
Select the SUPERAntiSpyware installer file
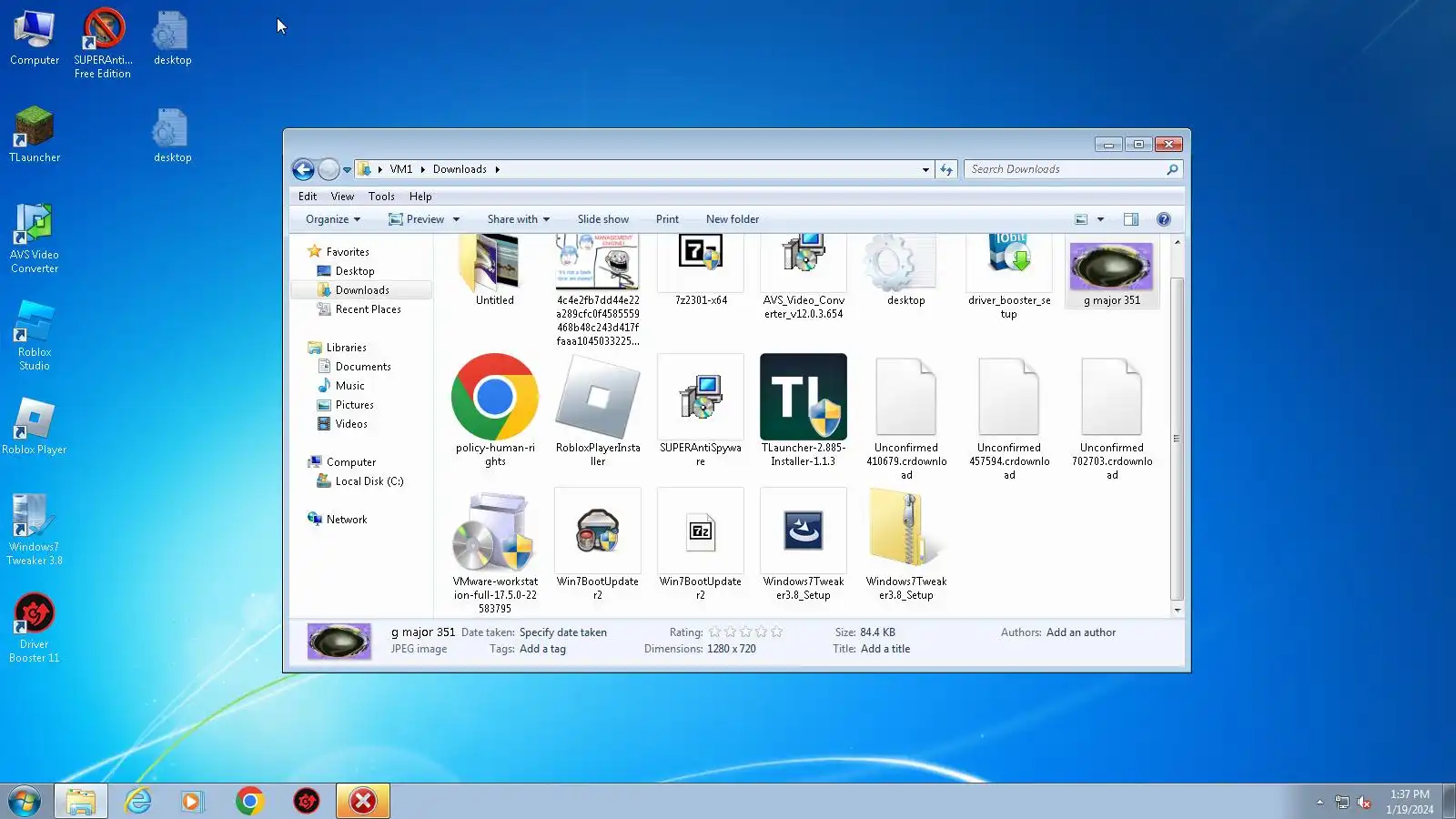[x=701, y=410]
